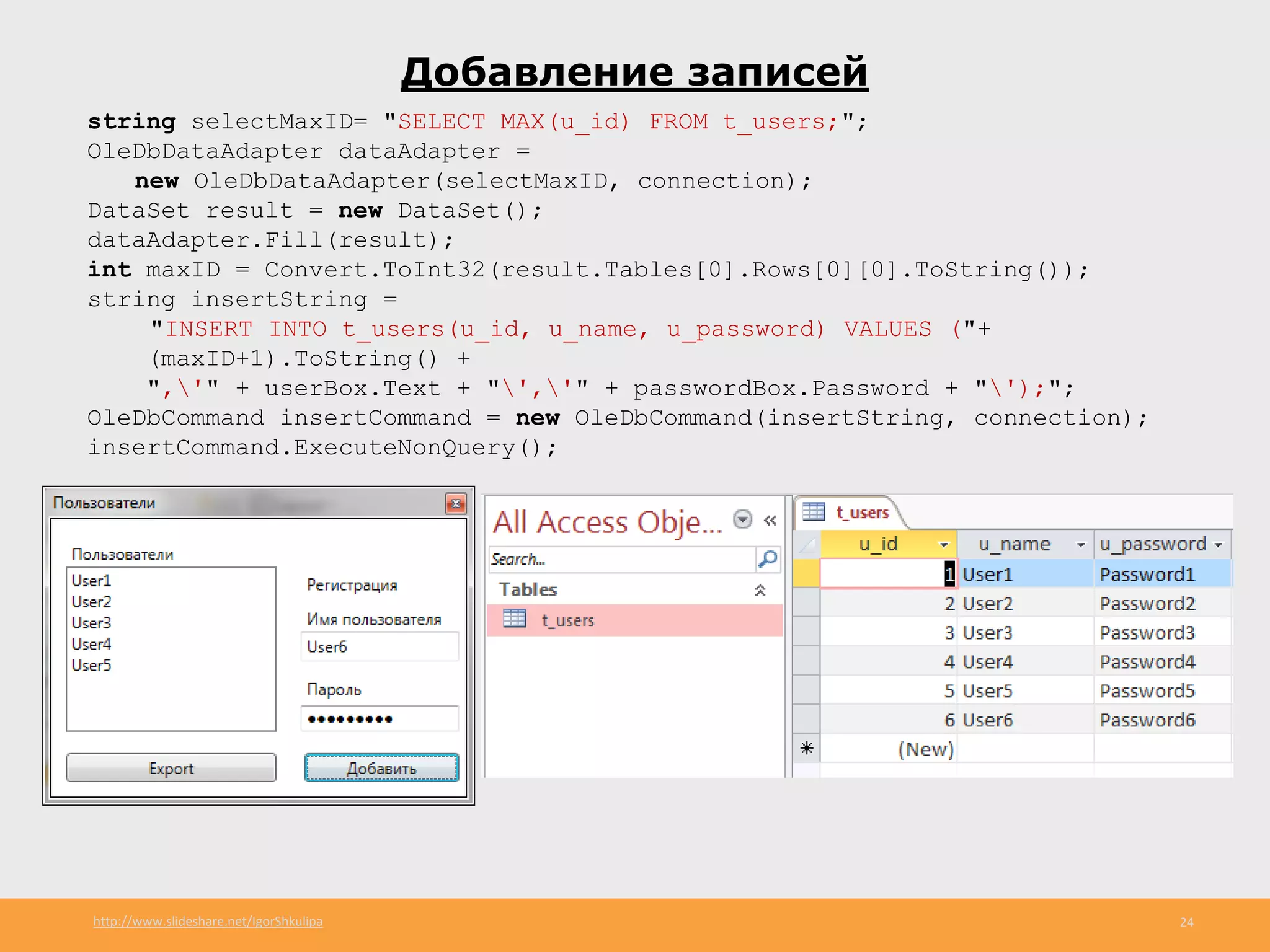Click the select-all corner of datasheet
This screenshot has height=952, width=1270.
click(807, 545)
